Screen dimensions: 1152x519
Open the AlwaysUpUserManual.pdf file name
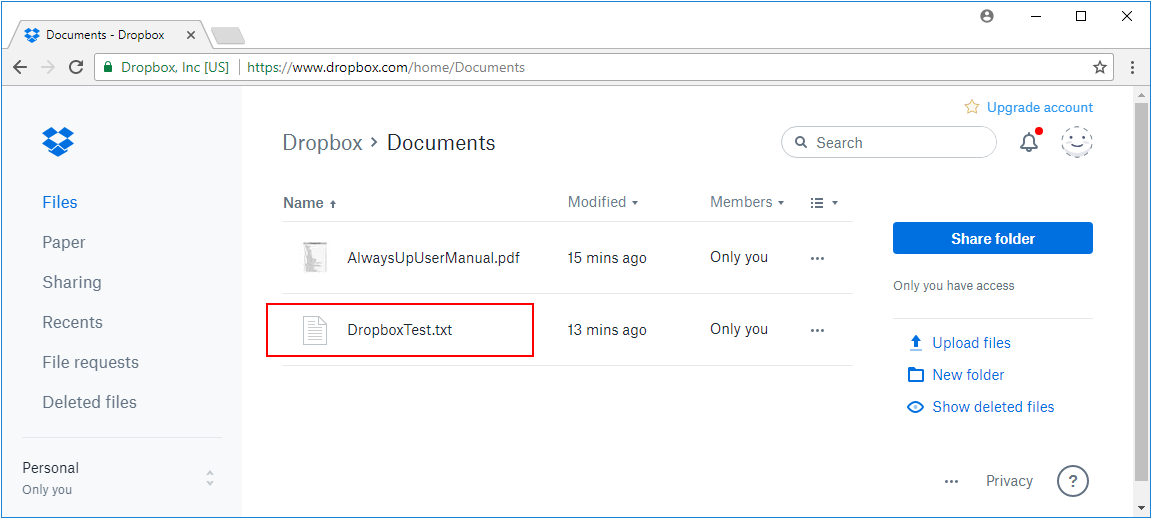pos(434,258)
